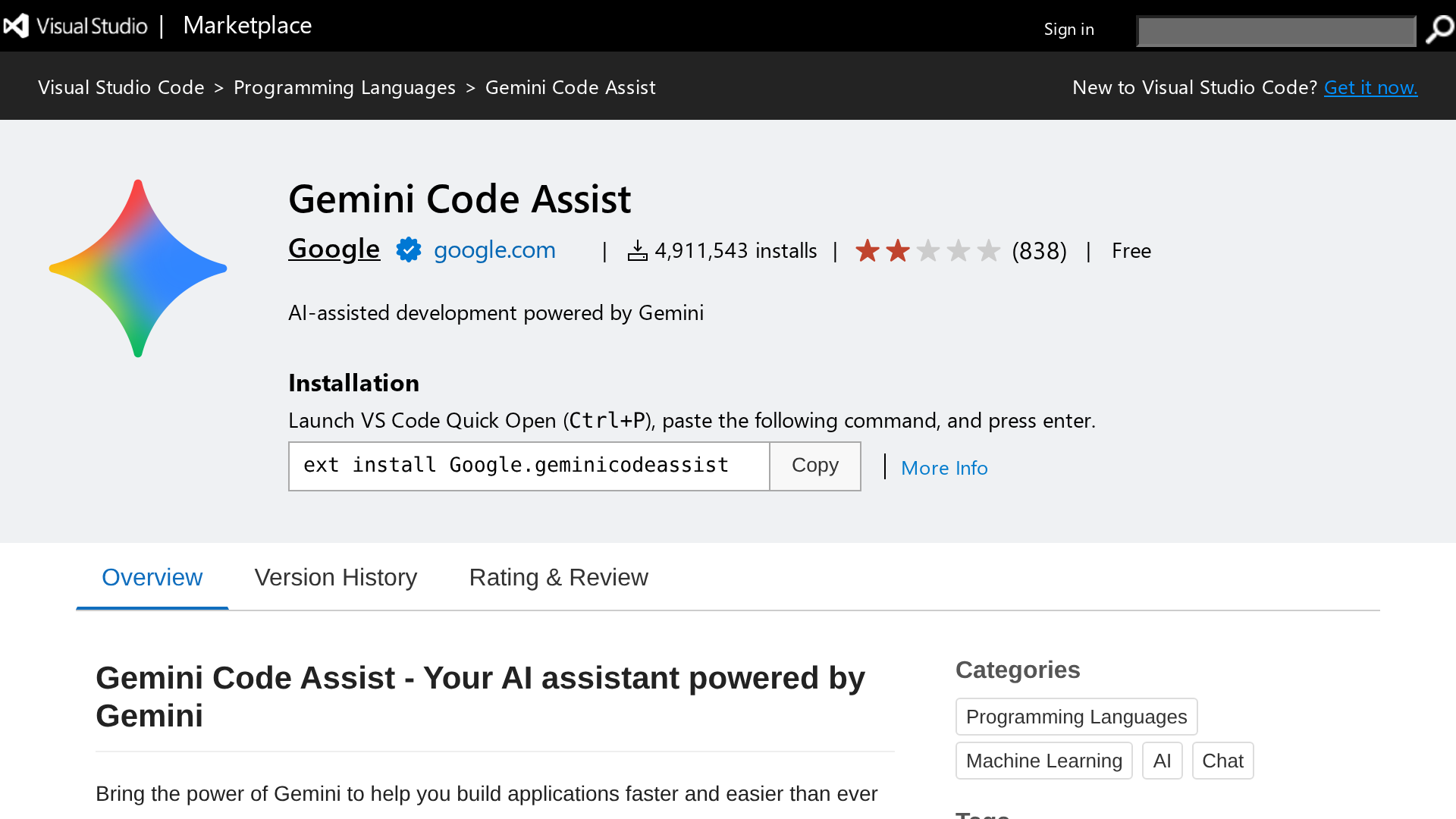The width and height of the screenshot is (1456, 819).
Task: Click the Free price label
Action: (x=1131, y=250)
